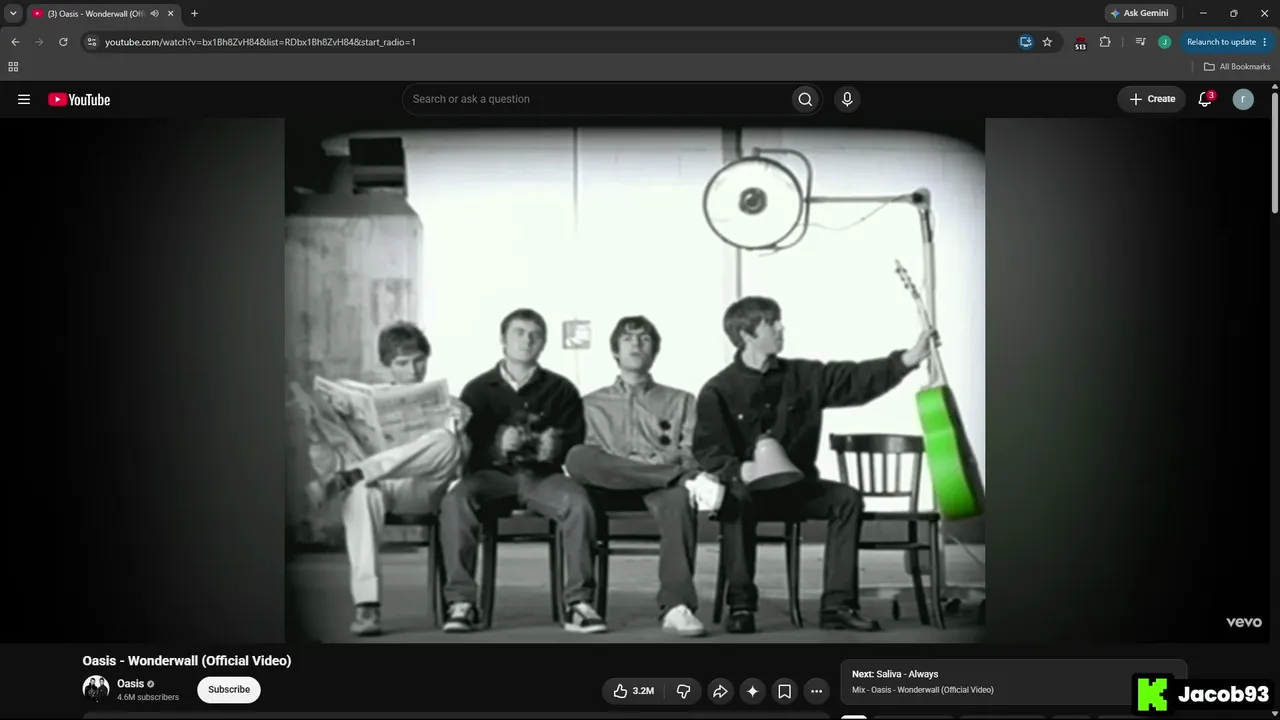Image resolution: width=1280 pixels, height=720 pixels.
Task: Click 'Mix - Oasis - Wonderwall (Official Video)' text
Action: pyautogui.click(x=923, y=690)
